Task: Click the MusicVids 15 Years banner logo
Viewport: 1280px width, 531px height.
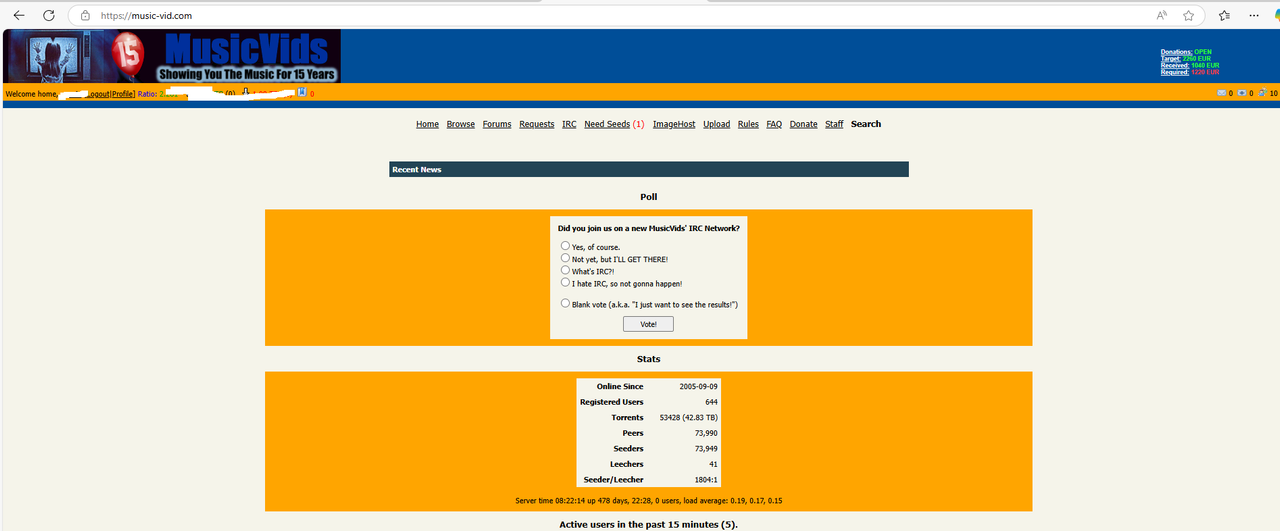Action: (x=172, y=56)
